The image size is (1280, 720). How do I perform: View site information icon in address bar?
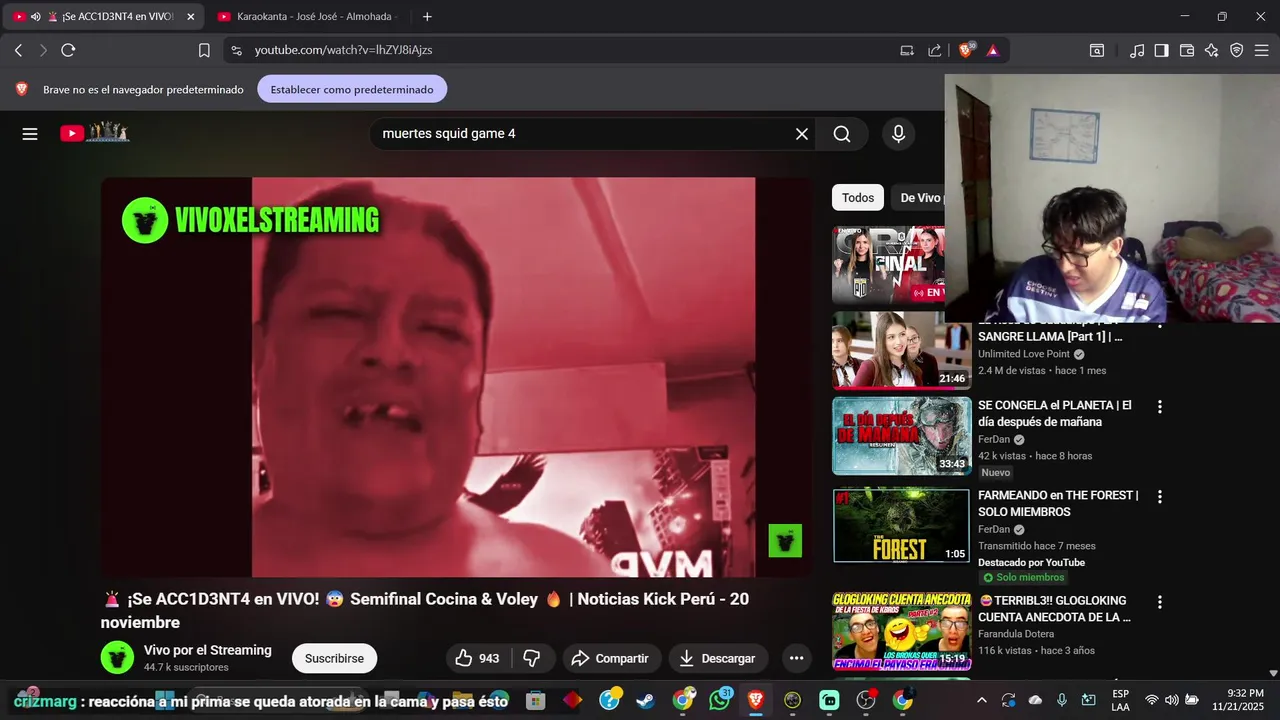235,50
